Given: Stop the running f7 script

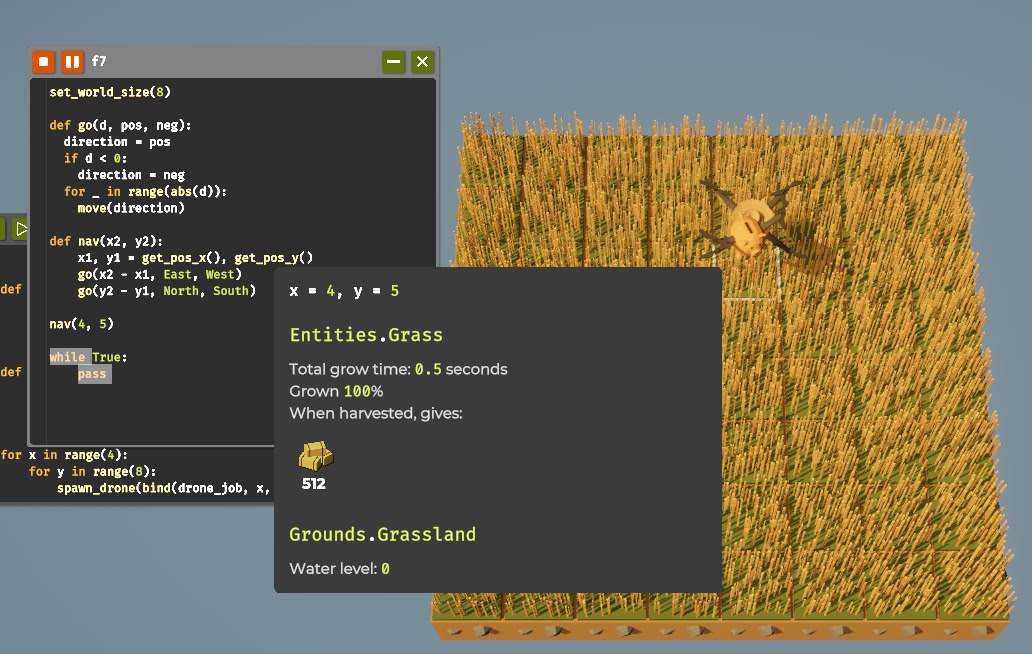Looking at the screenshot, I should coord(43,62).
